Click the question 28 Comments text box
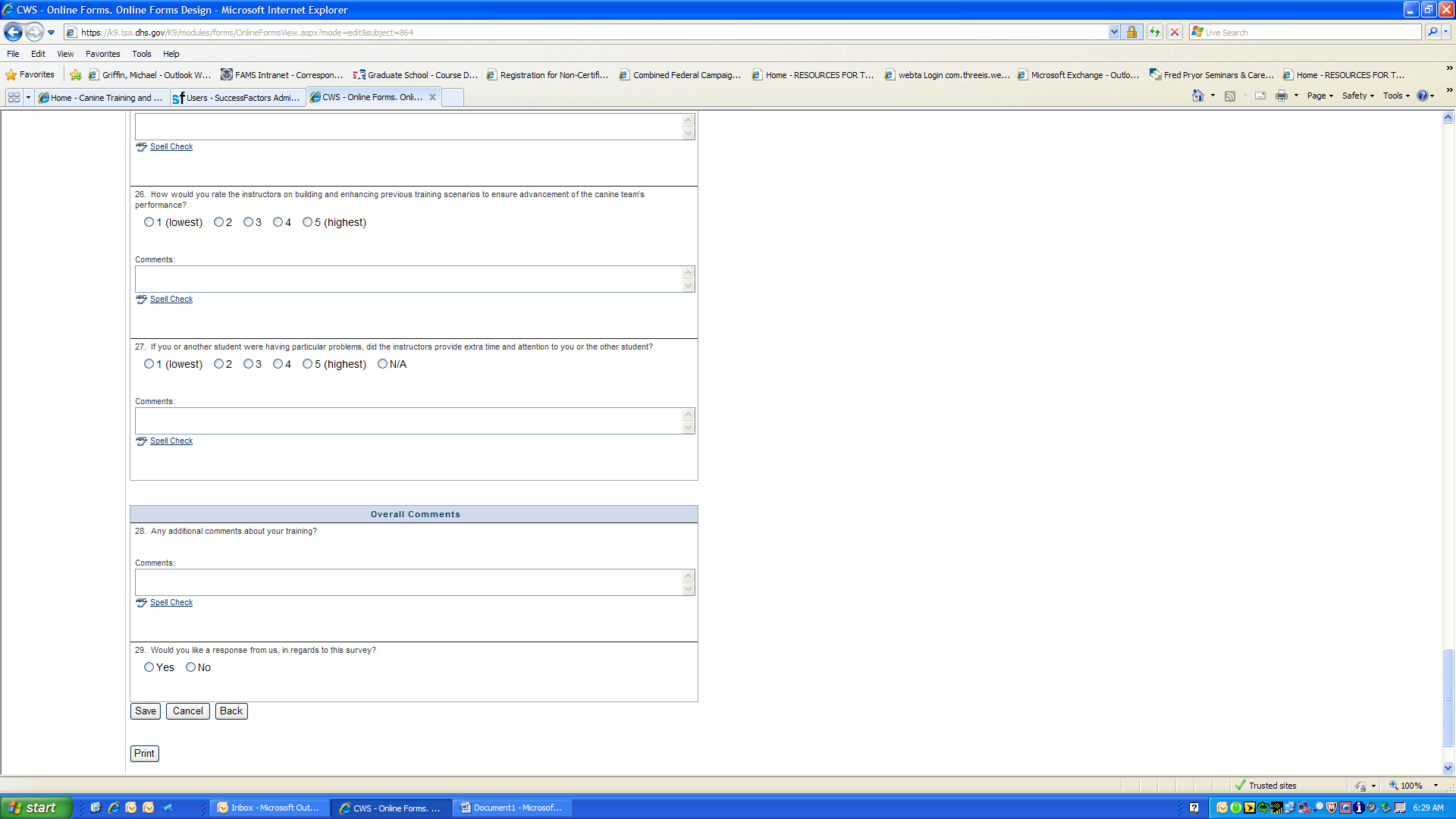 (x=409, y=582)
